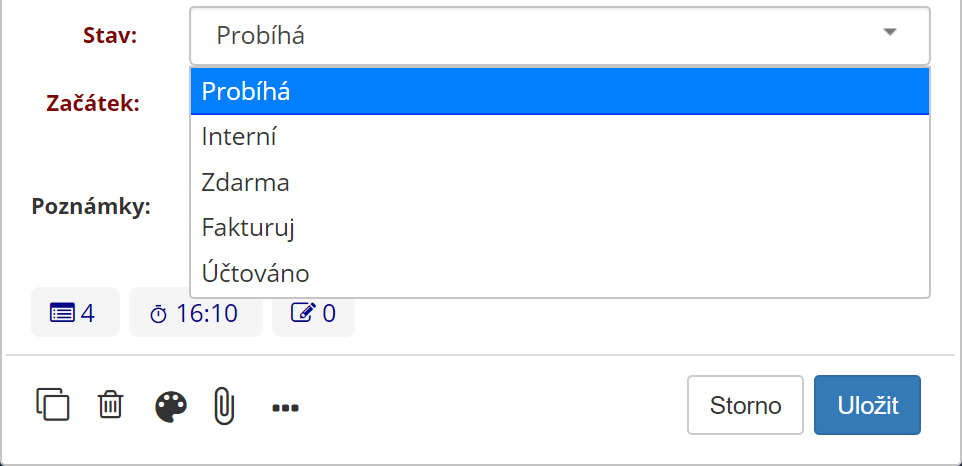This screenshot has height=466, width=962.
Task: Open more actions via three-dots icon
Action: [x=285, y=408]
